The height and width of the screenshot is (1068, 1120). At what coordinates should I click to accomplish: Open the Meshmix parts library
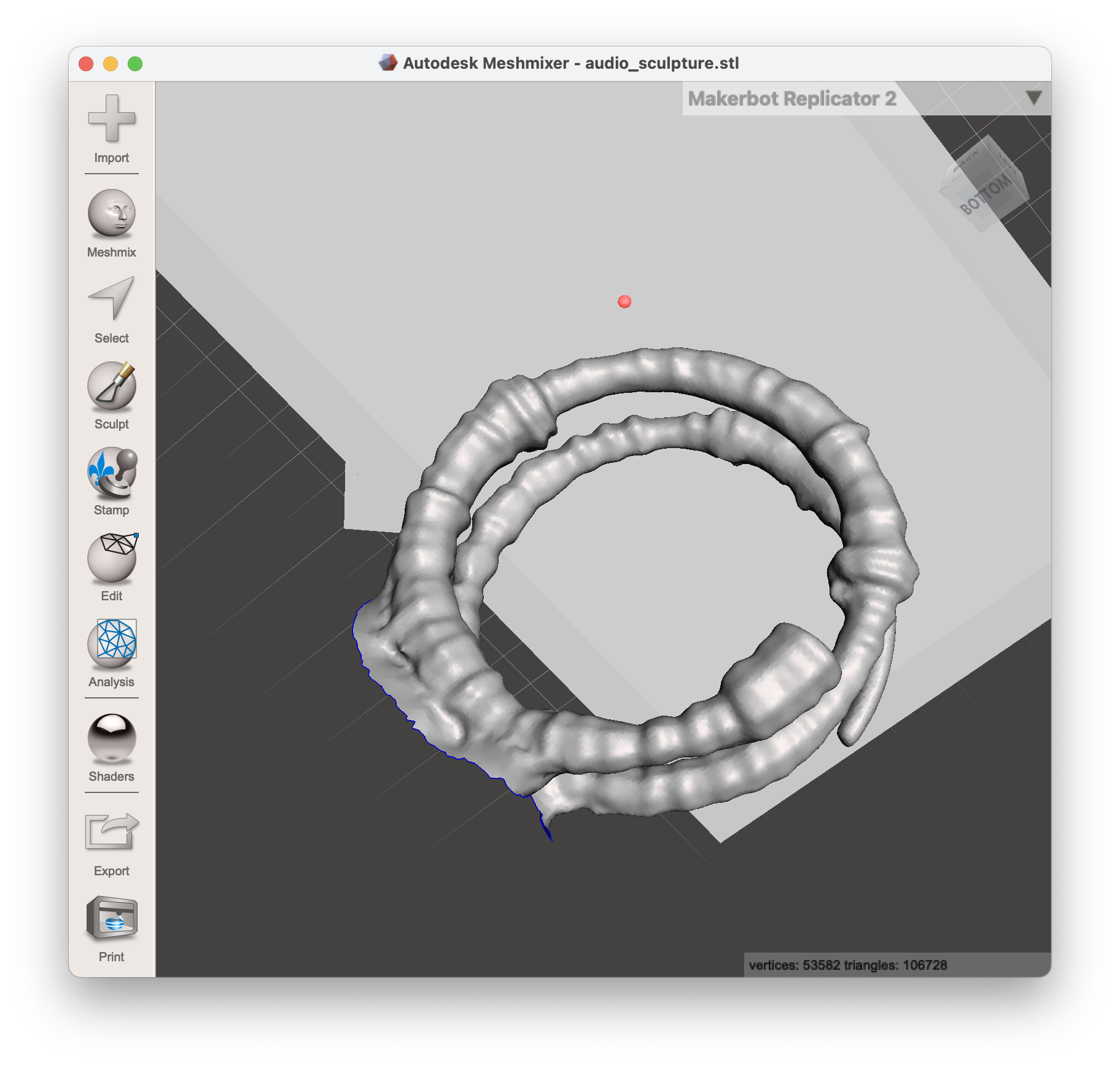111,214
